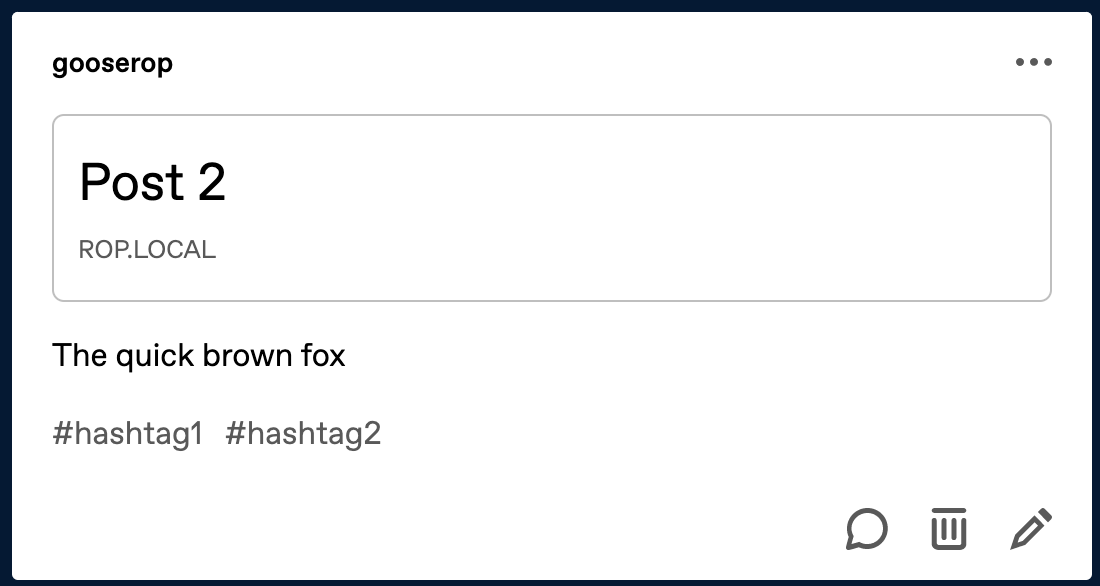
Task: Click the word "The" starting the post body
Action: pos(73,355)
